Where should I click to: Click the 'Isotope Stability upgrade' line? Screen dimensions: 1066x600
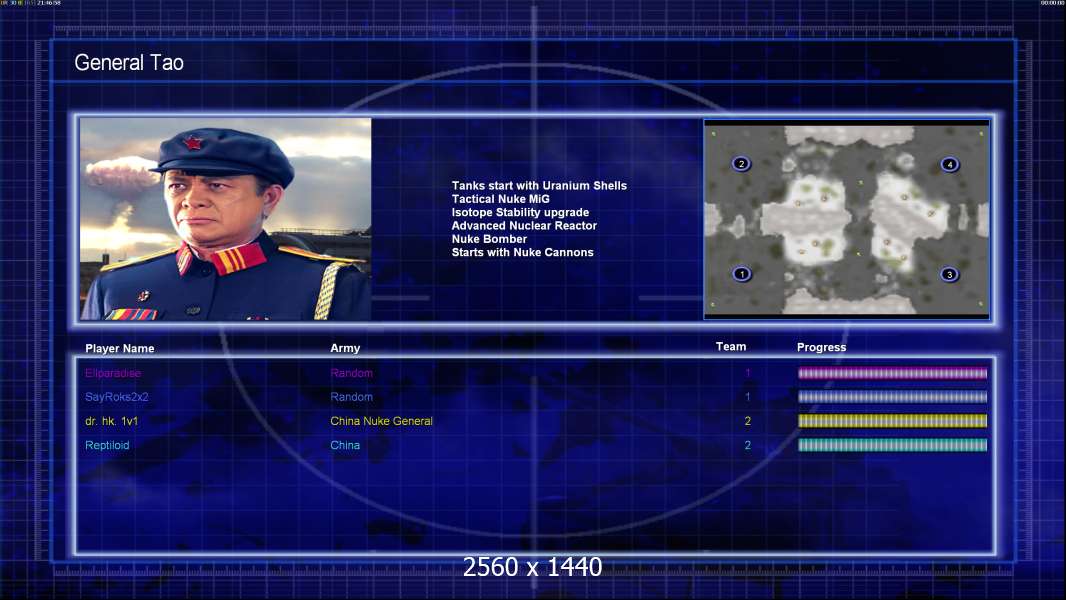pos(520,213)
